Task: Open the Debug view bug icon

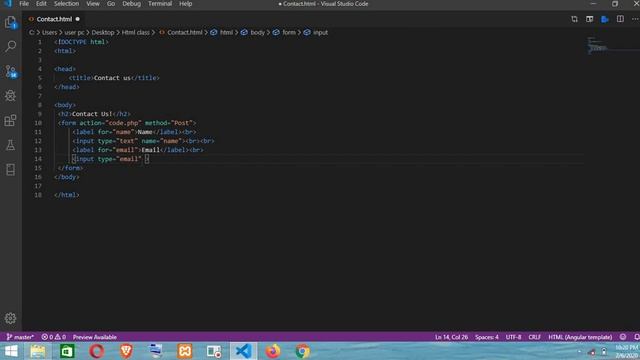Action: [x=11, y=96]
